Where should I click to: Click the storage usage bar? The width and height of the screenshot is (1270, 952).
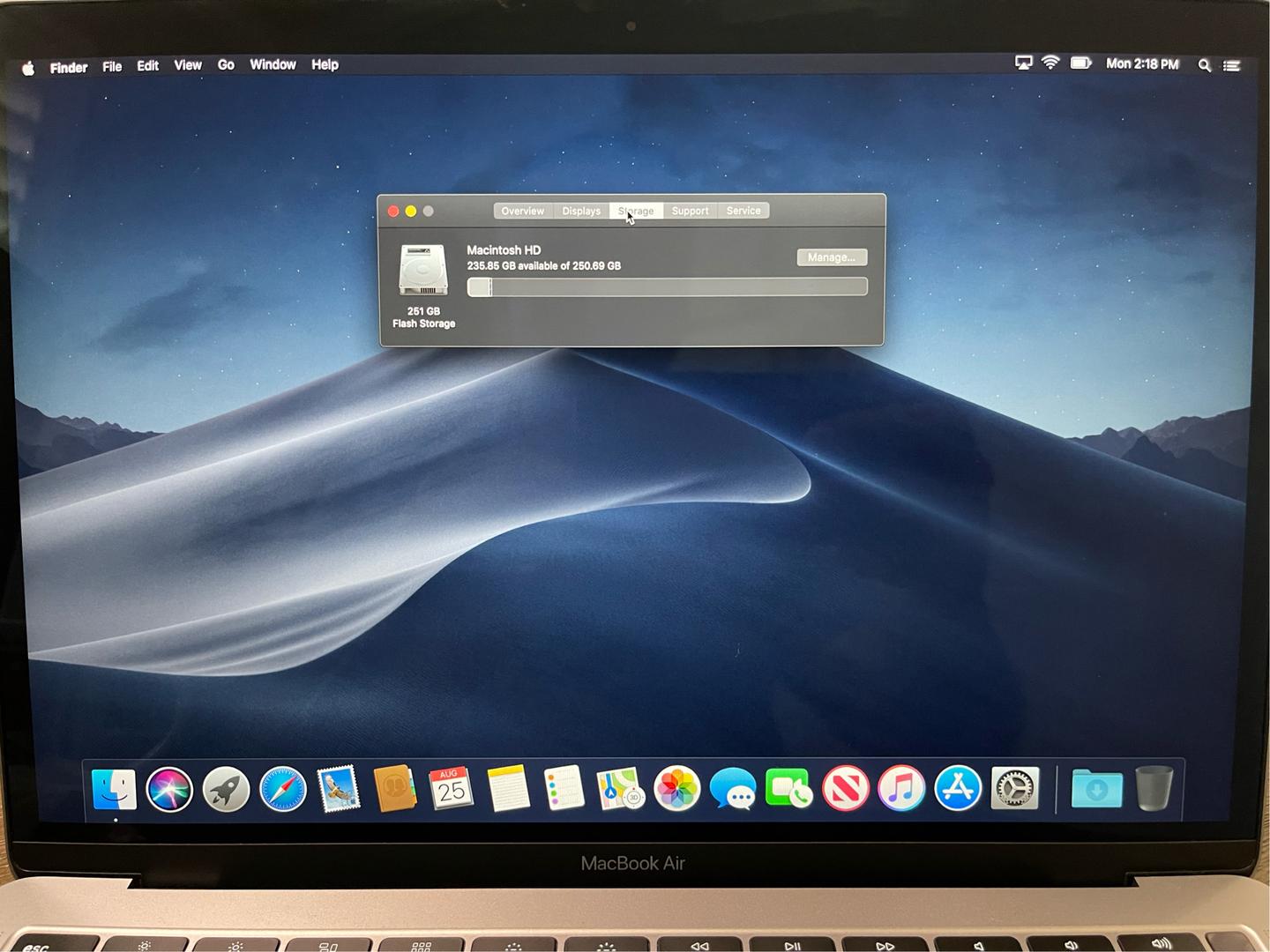pyautogui.click(x=667, y=286)
